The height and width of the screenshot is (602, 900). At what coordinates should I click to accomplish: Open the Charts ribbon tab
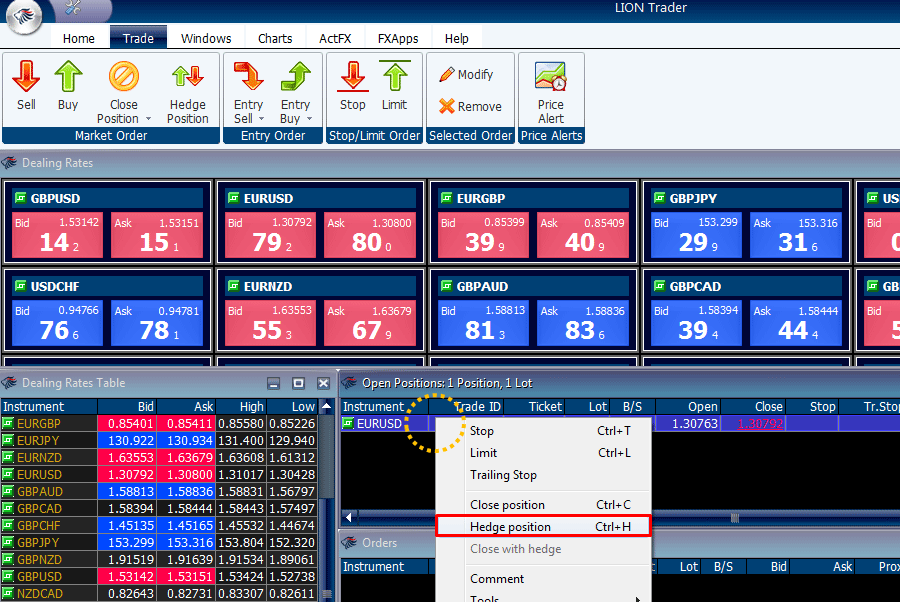pyautogui.click(x=275, y=38)
